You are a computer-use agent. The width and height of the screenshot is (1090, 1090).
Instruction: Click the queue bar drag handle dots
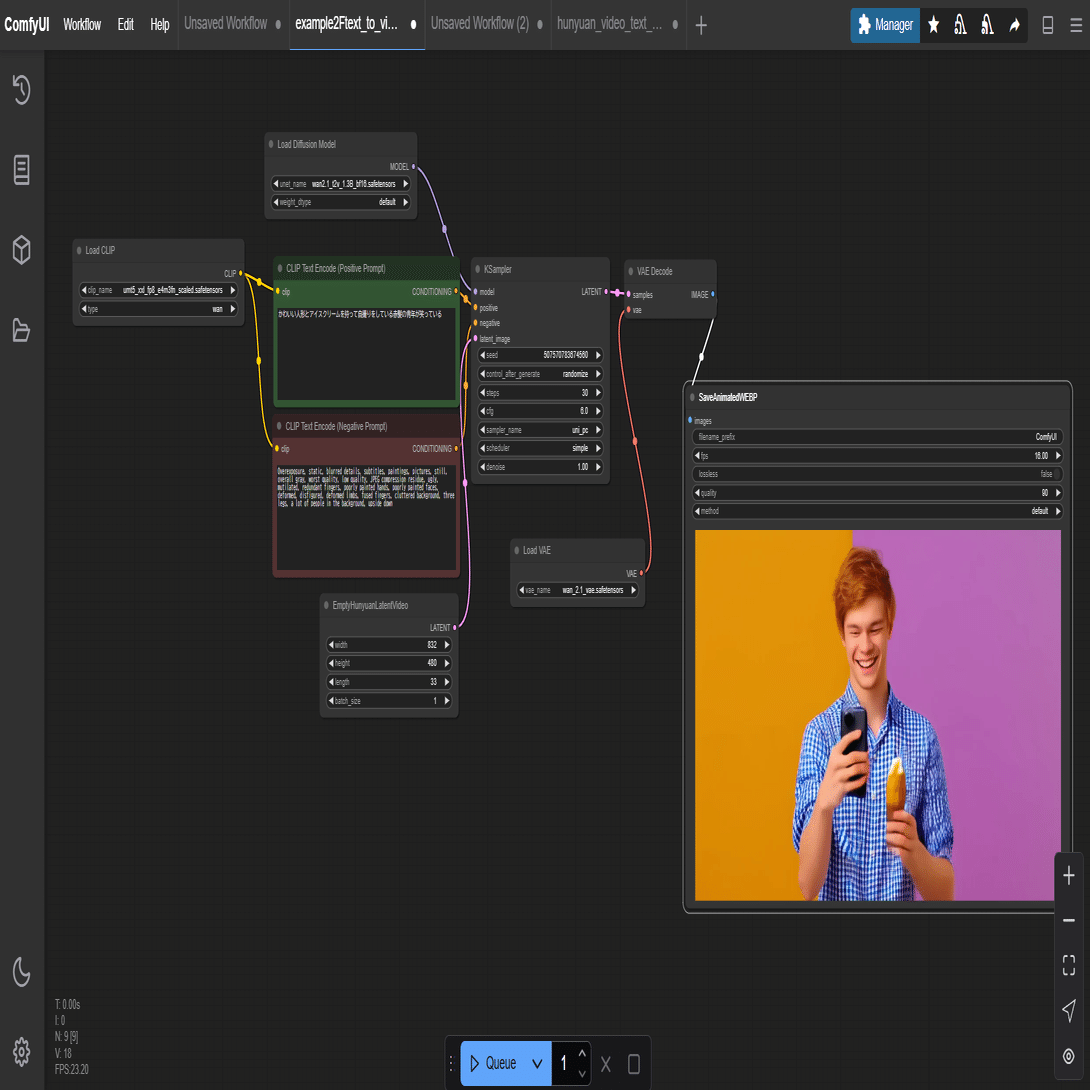click(x=451, y=1064)
